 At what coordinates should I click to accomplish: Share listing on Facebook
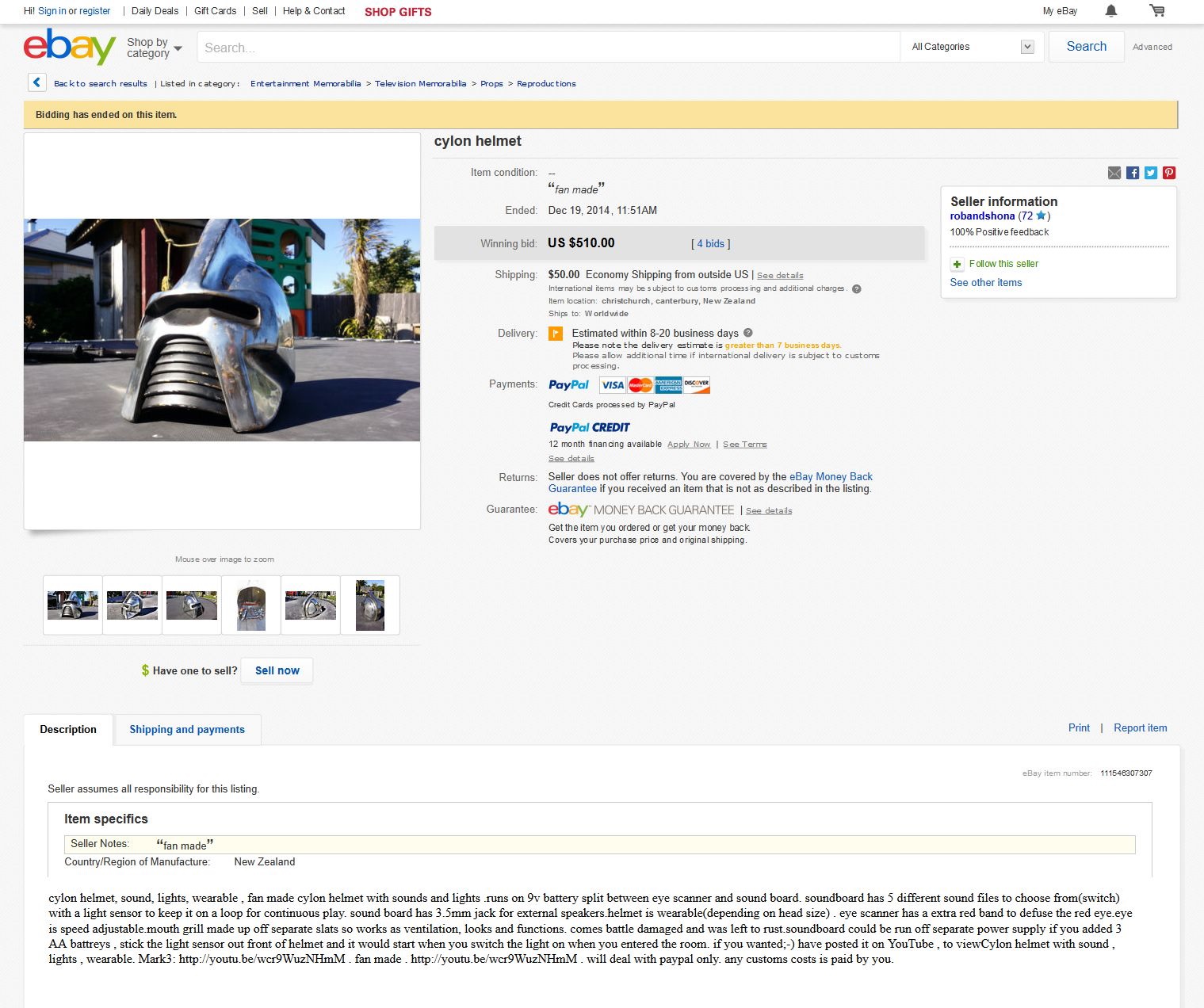coord(1133,173)
